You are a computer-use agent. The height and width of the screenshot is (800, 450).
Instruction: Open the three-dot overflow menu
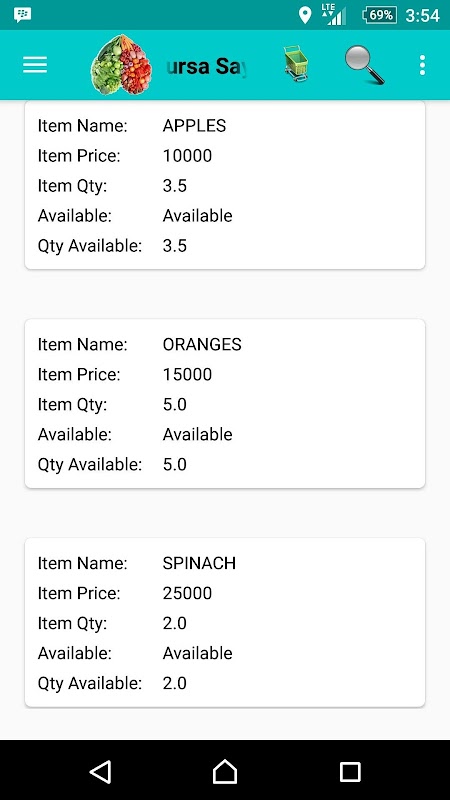click(422, 65)
